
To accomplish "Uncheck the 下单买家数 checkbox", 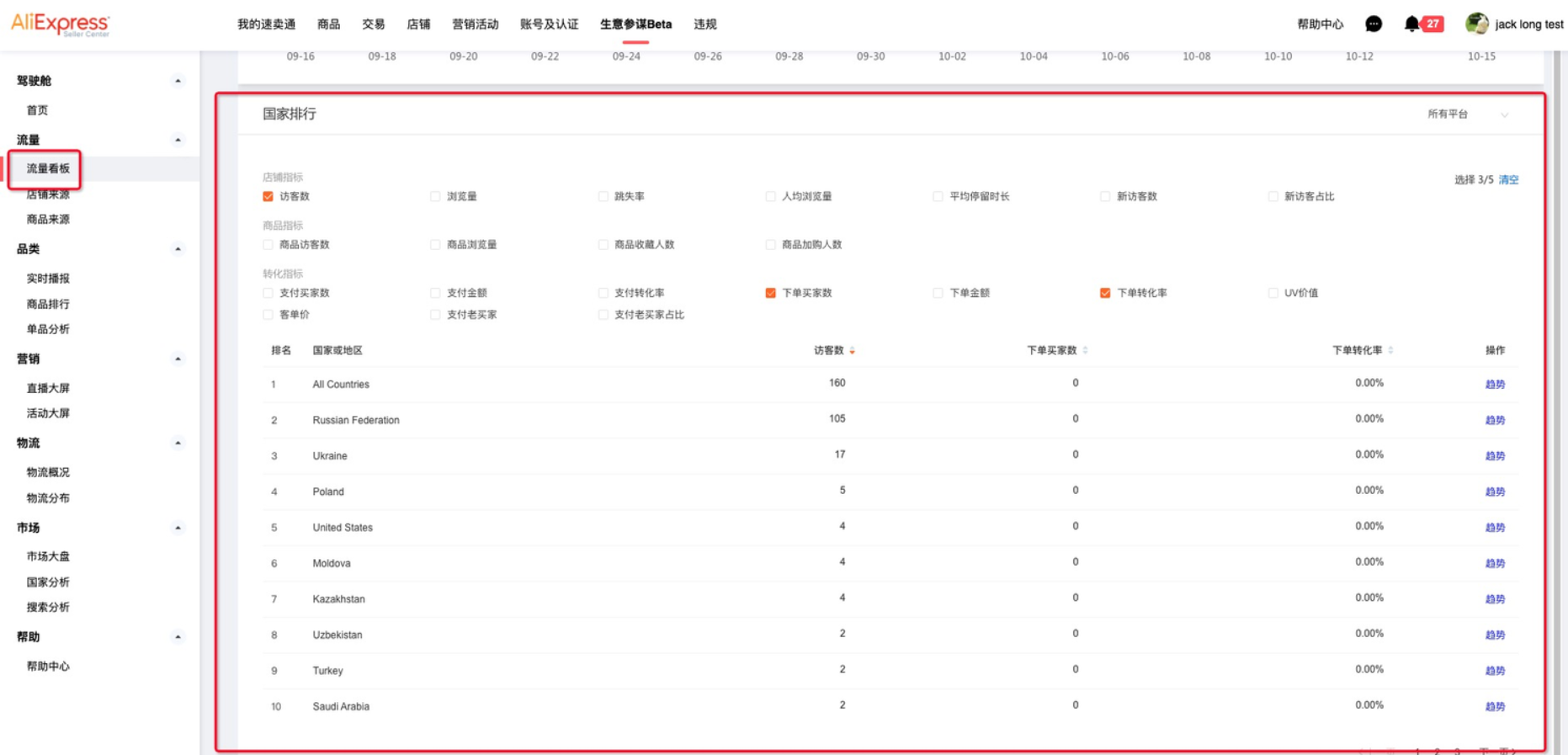I will [x=770, y=293].
